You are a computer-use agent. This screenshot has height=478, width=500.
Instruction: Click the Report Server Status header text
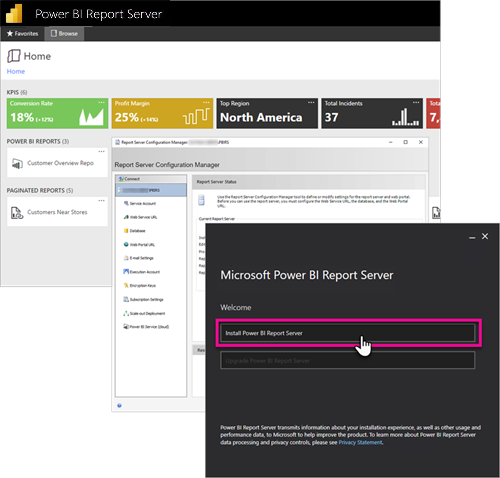(x=216, y=182)
